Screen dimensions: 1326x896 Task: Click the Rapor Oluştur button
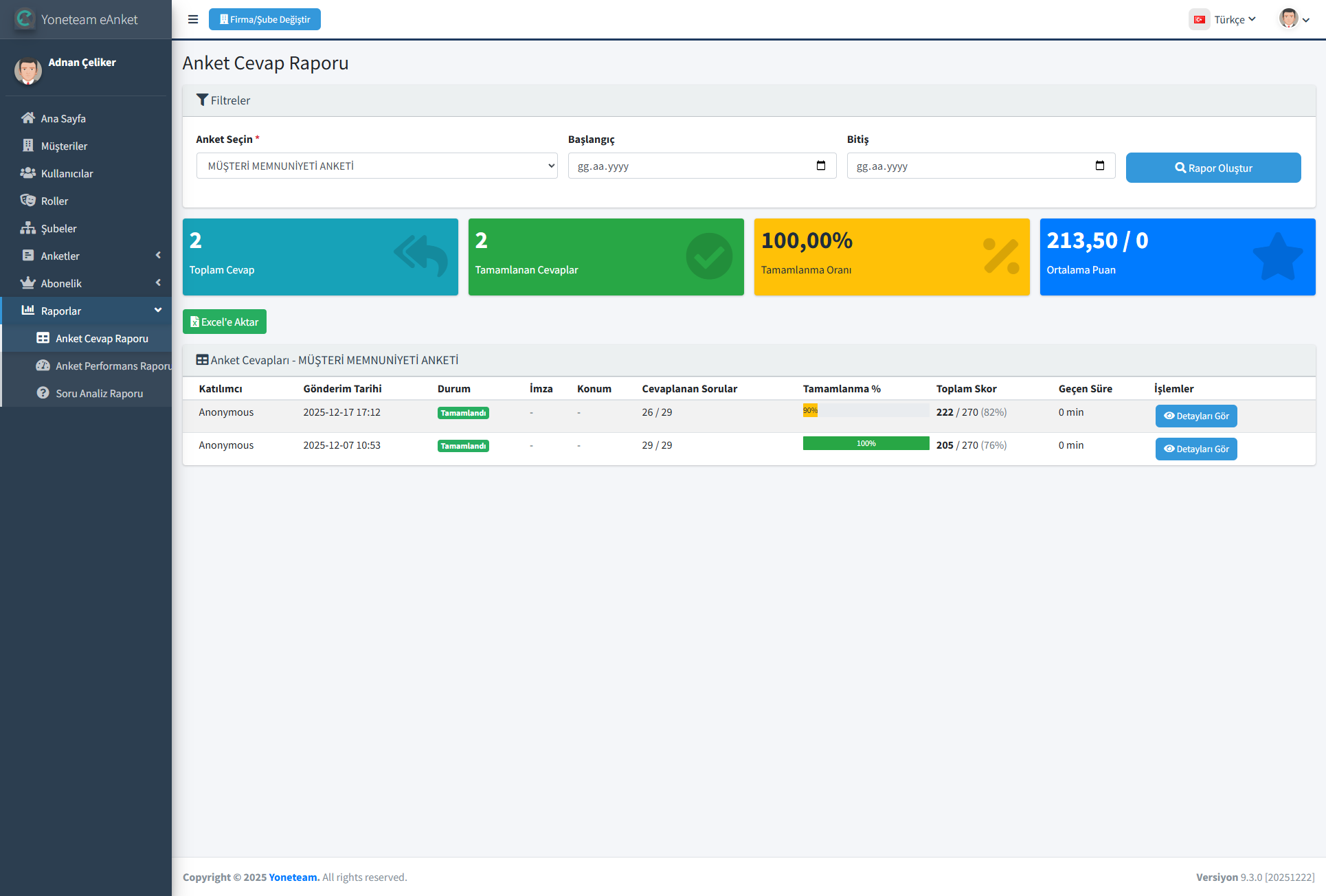(x=1213, y=168)
